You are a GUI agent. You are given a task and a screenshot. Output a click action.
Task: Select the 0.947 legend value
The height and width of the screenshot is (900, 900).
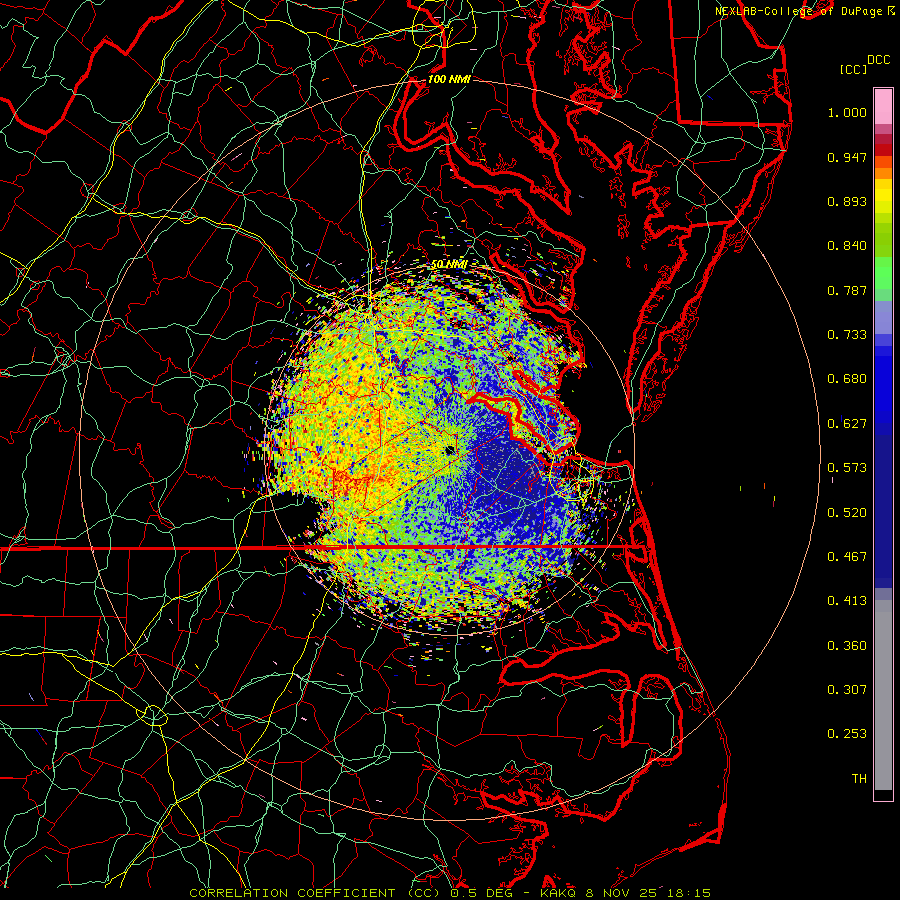(x=847, y=157)
